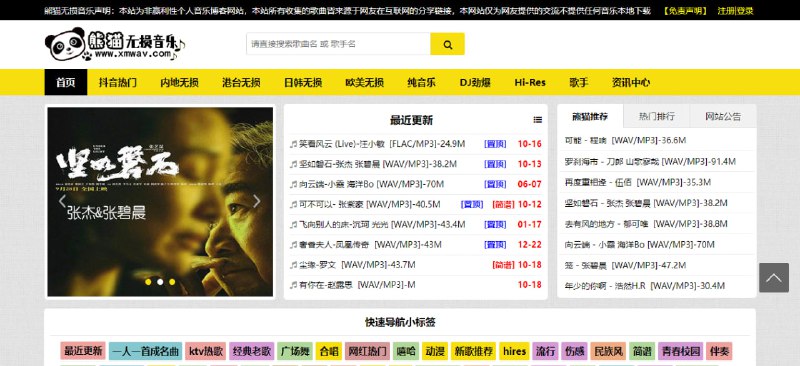Open song 笑看风云 (Live)-汪小敏
This screenshot has height=366, width=800.
point(382,144)
